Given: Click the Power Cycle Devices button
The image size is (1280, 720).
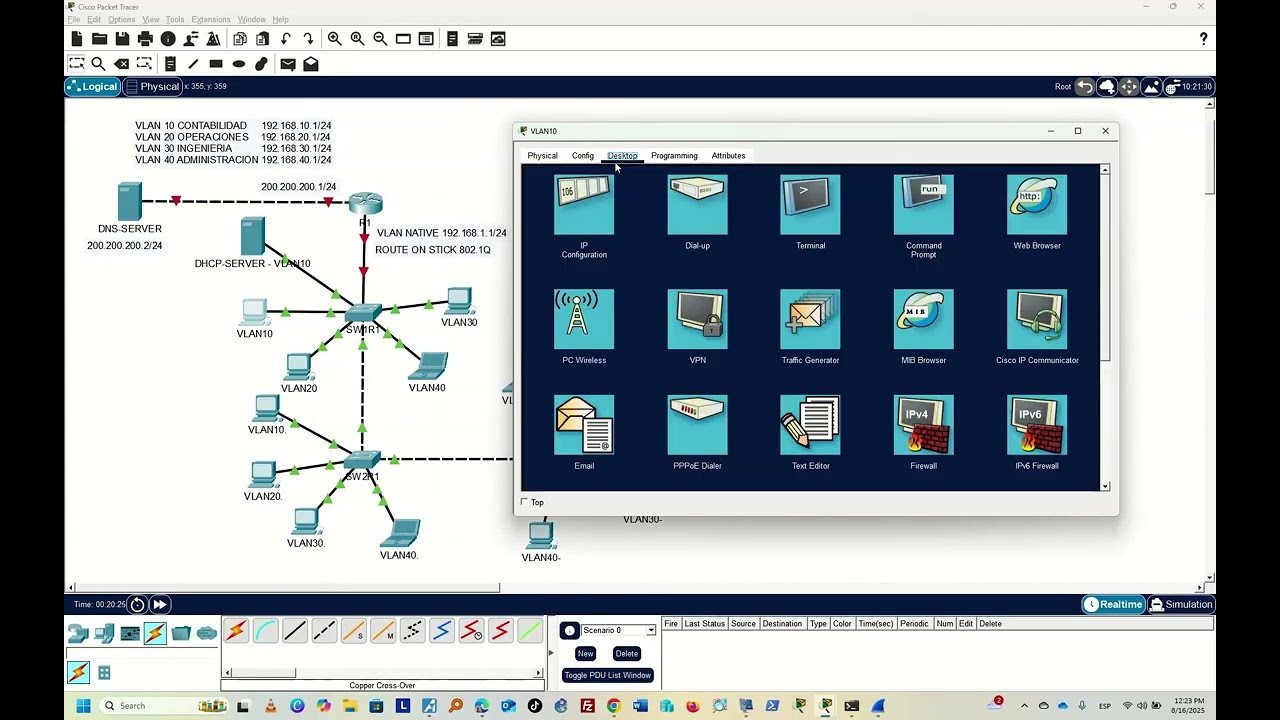Looking at the screenshot, I should coord(138,604).
